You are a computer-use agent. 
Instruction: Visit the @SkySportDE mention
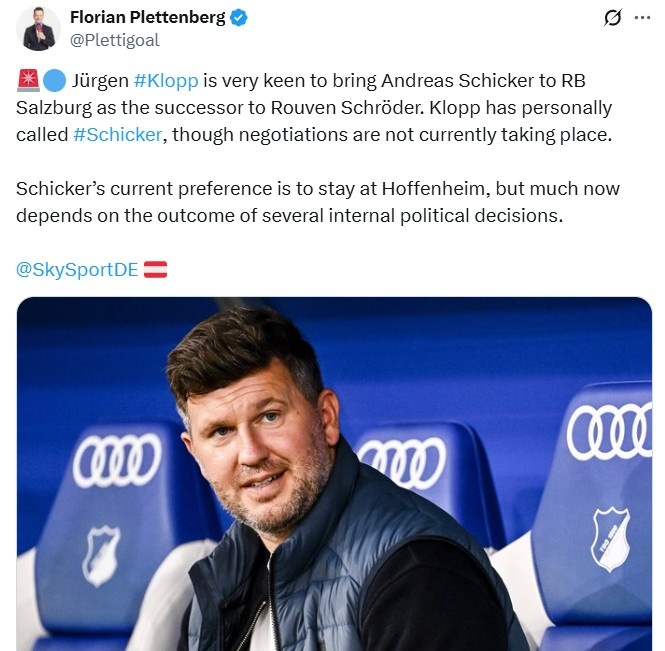[x=77, y=270]
